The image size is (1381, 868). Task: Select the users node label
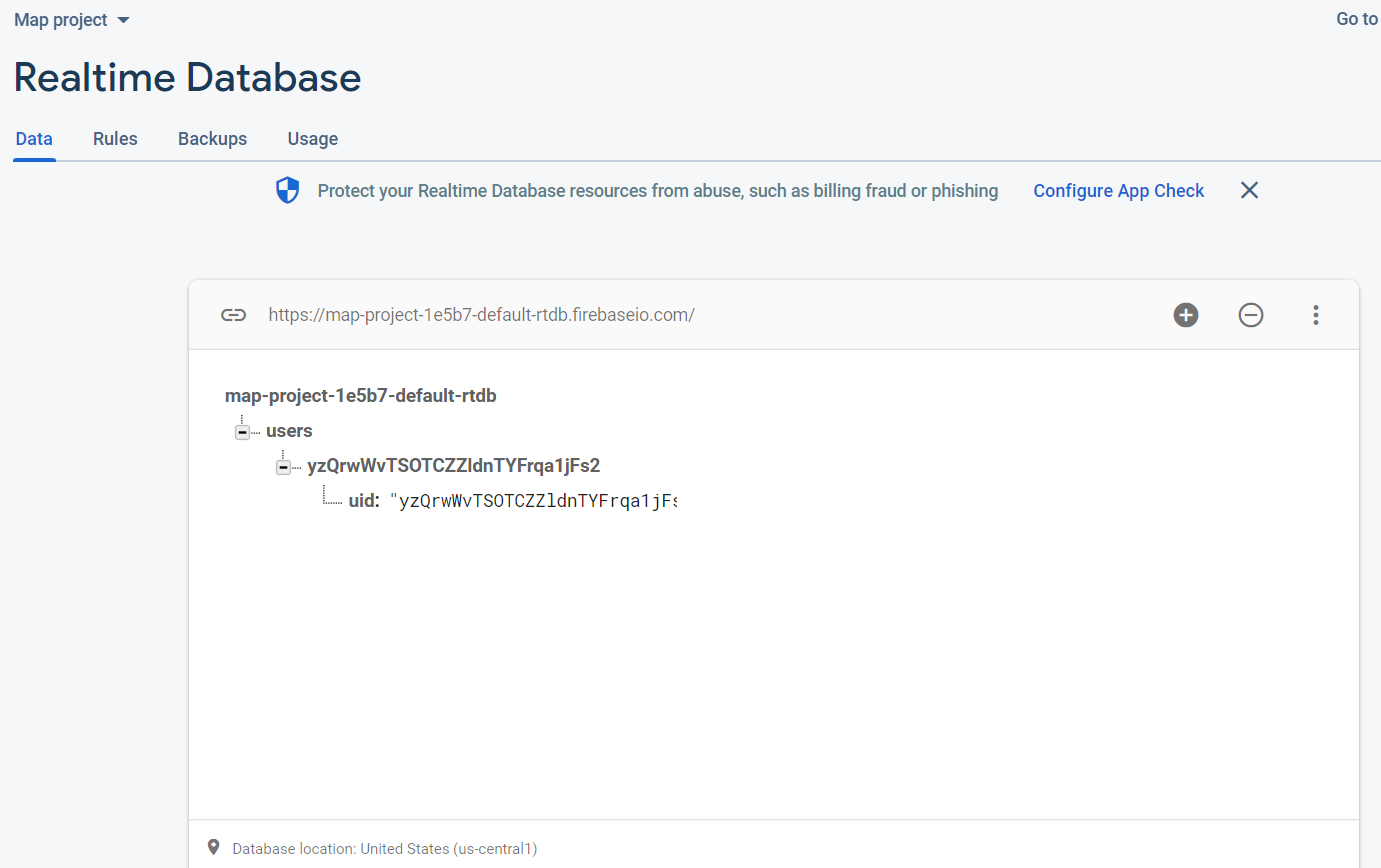coord(289,431)
